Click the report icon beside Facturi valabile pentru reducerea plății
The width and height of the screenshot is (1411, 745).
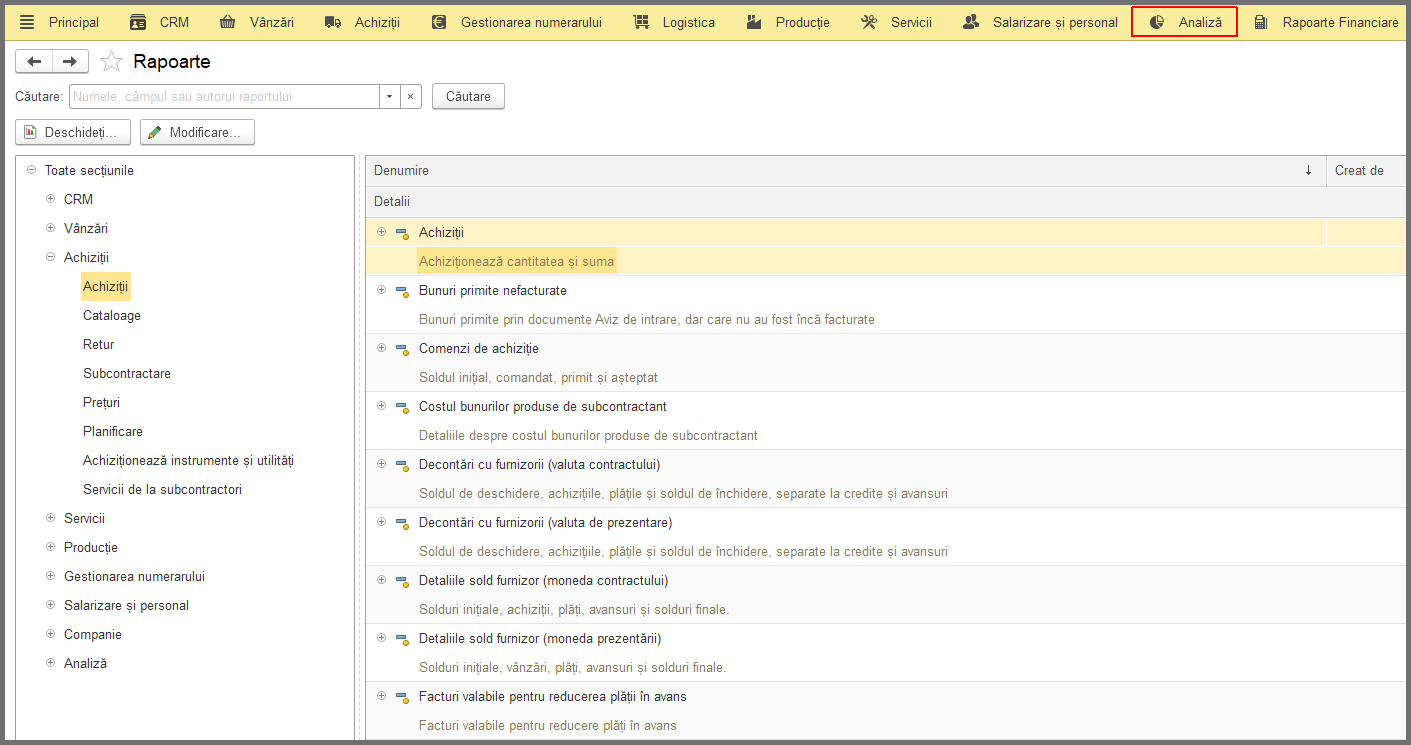point(402,697)
